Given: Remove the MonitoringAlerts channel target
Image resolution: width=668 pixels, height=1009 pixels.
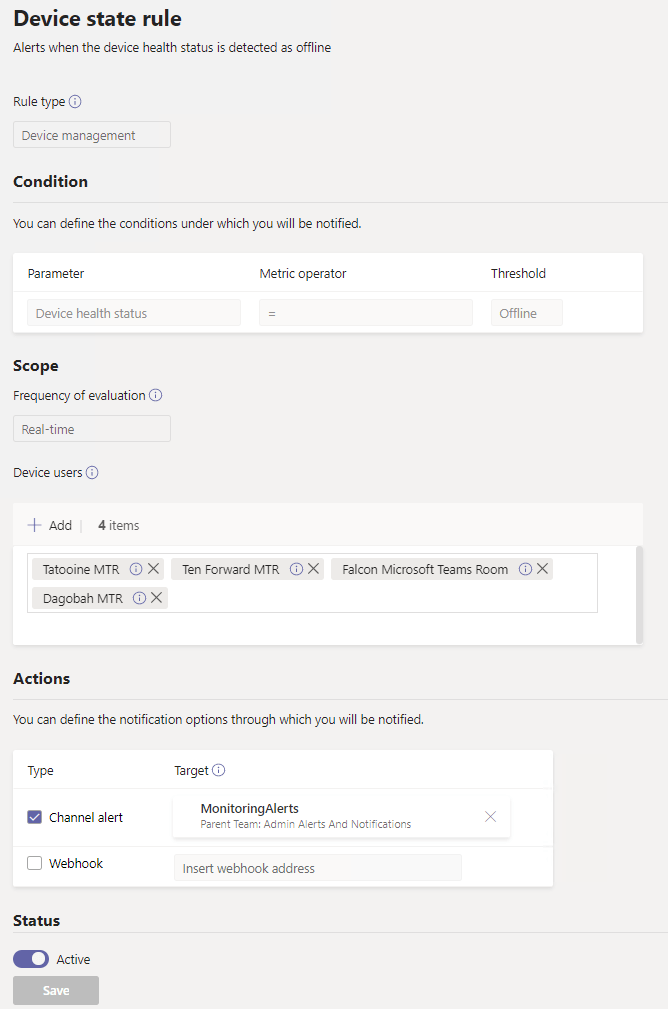Looking at the screenshot, I should pyautogui.click(x=490, y=817).
